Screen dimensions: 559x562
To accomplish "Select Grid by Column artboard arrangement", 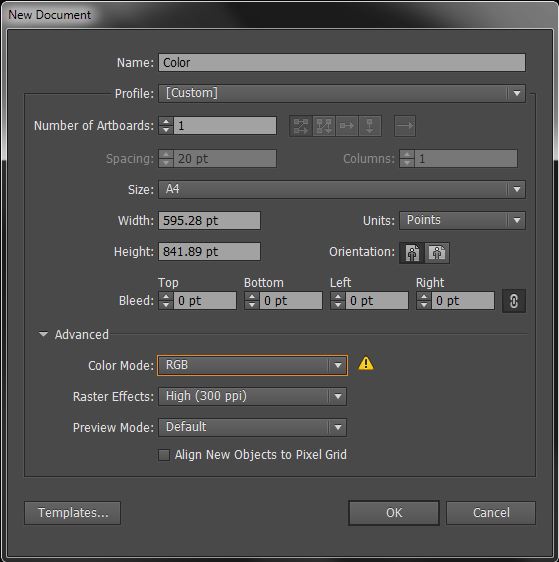I will (x=324, y=126).
